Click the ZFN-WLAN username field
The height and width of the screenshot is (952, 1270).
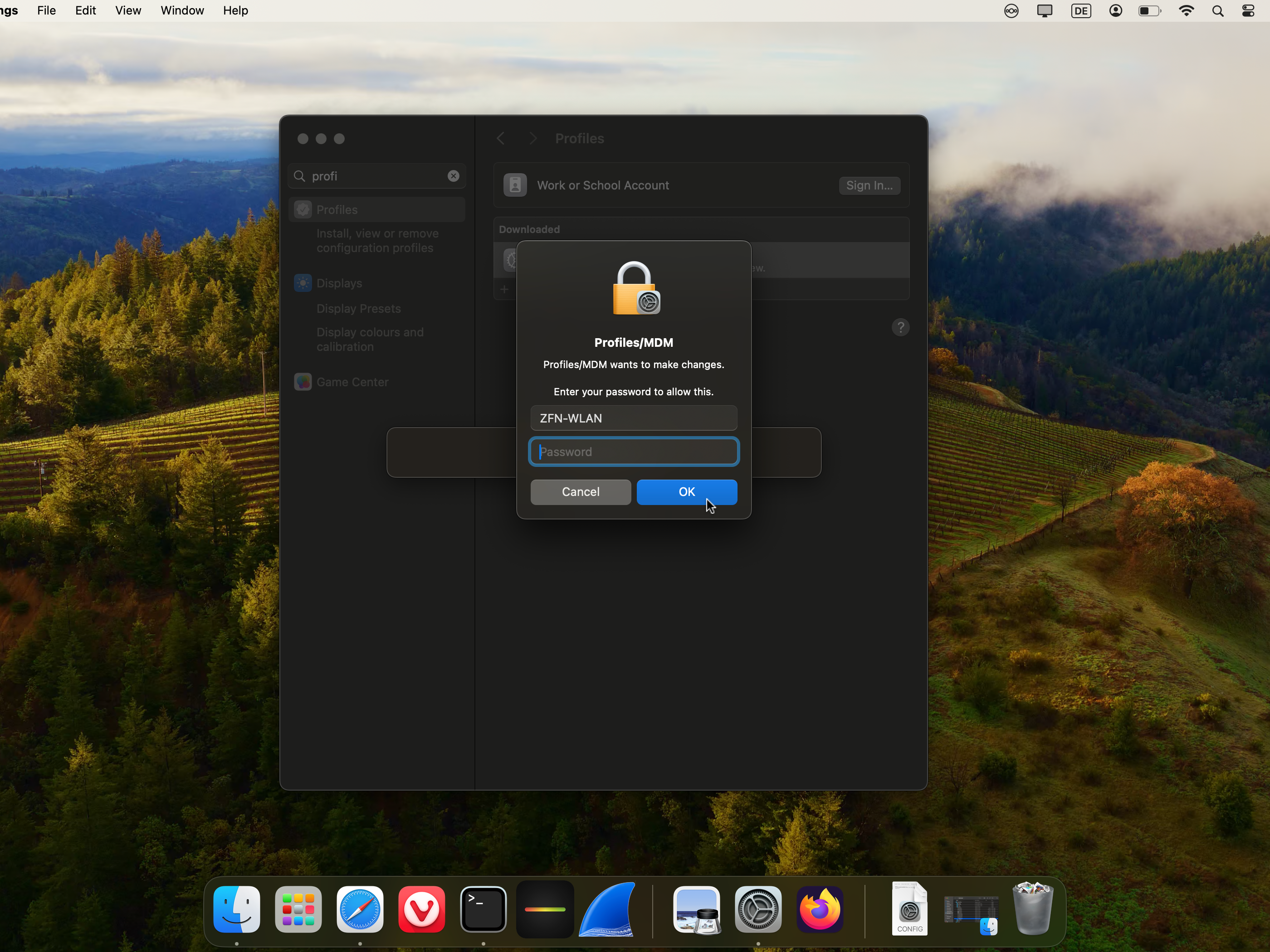point(634,418)
